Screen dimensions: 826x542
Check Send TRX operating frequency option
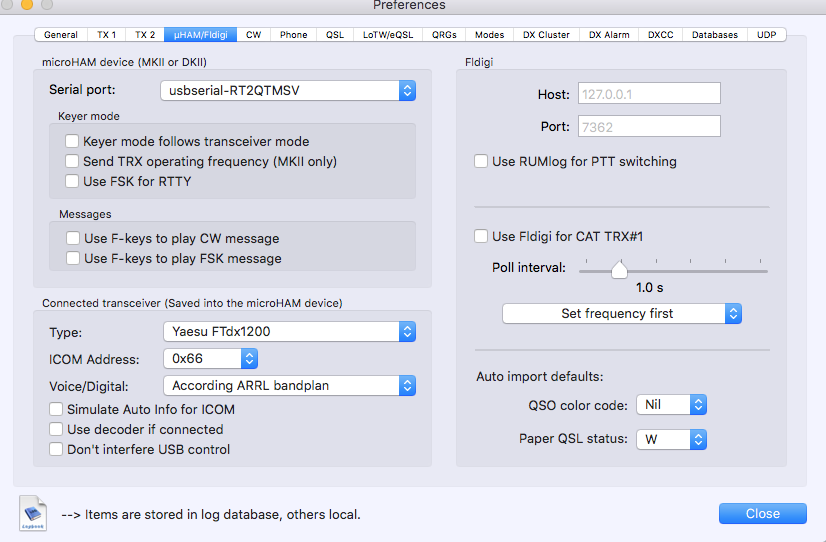pyautogui.click(x=72, y=161)
